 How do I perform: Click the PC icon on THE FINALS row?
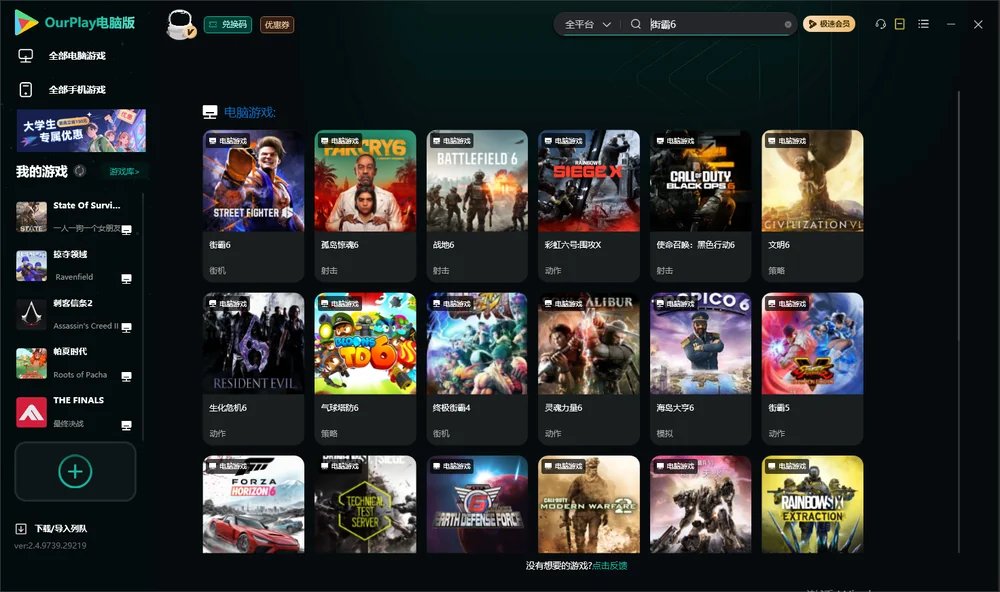(126, 426)
